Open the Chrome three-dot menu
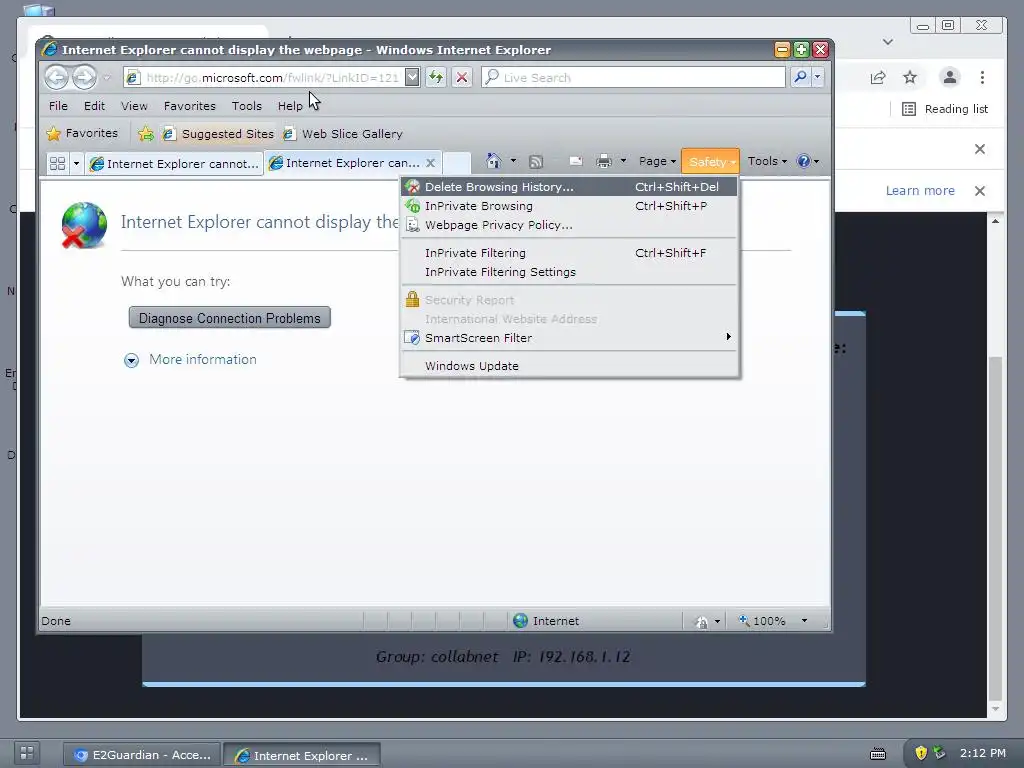Image resolution: width=1024 pixels, height=768 pixels. tap(982, 78)
